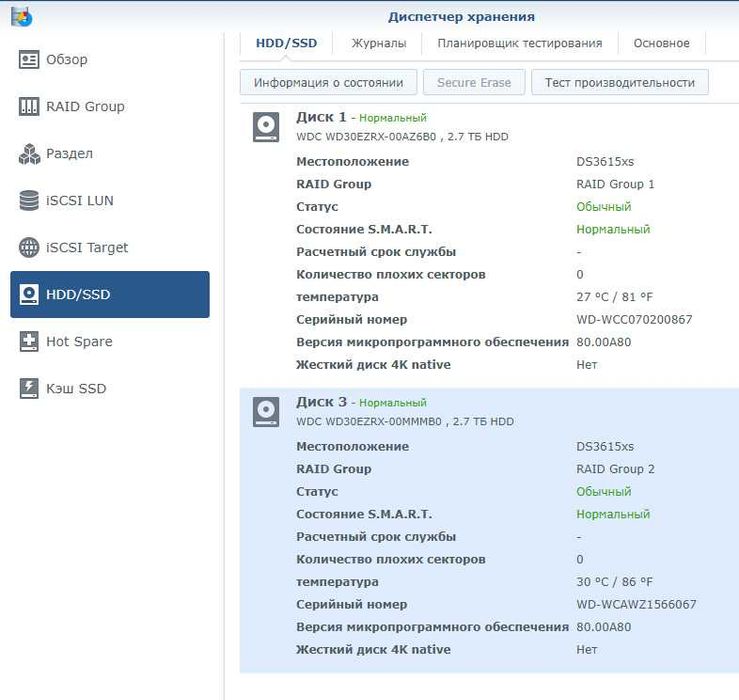The image size is (739, 700).
Task: Click temperature value 30 °C / 86 °F
Action: tap(615, 582)
